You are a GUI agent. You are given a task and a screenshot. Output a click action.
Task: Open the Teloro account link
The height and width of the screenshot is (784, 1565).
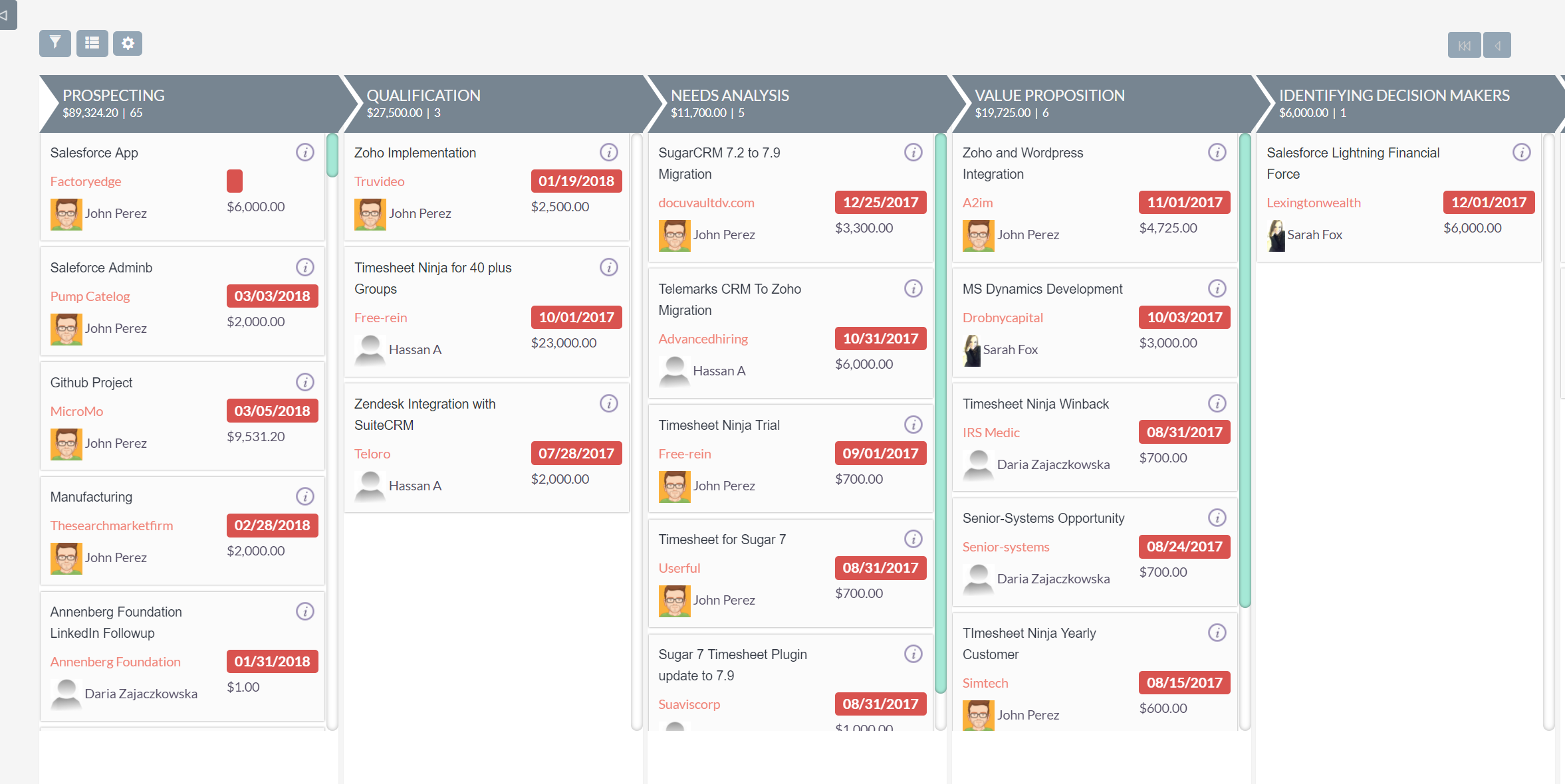[372, 454]
